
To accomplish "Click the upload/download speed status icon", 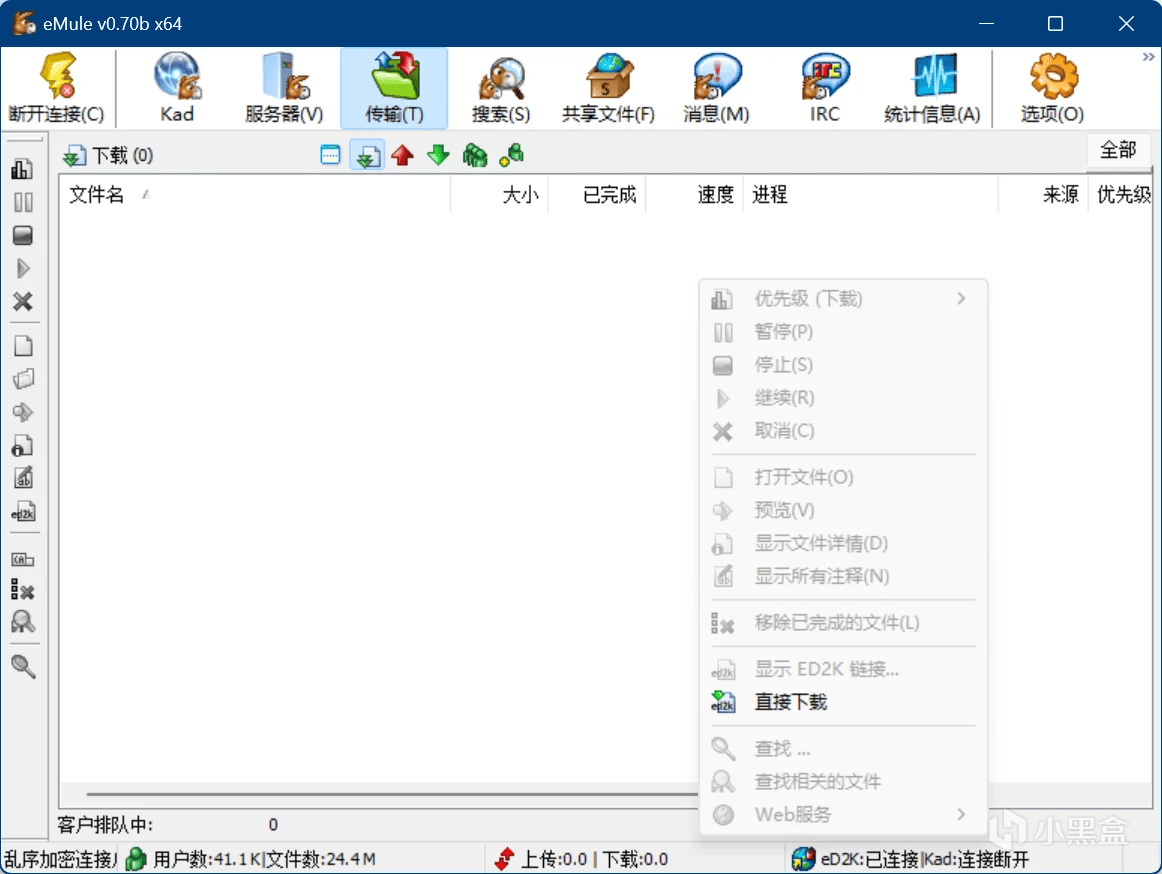I will tap(504, 859).
